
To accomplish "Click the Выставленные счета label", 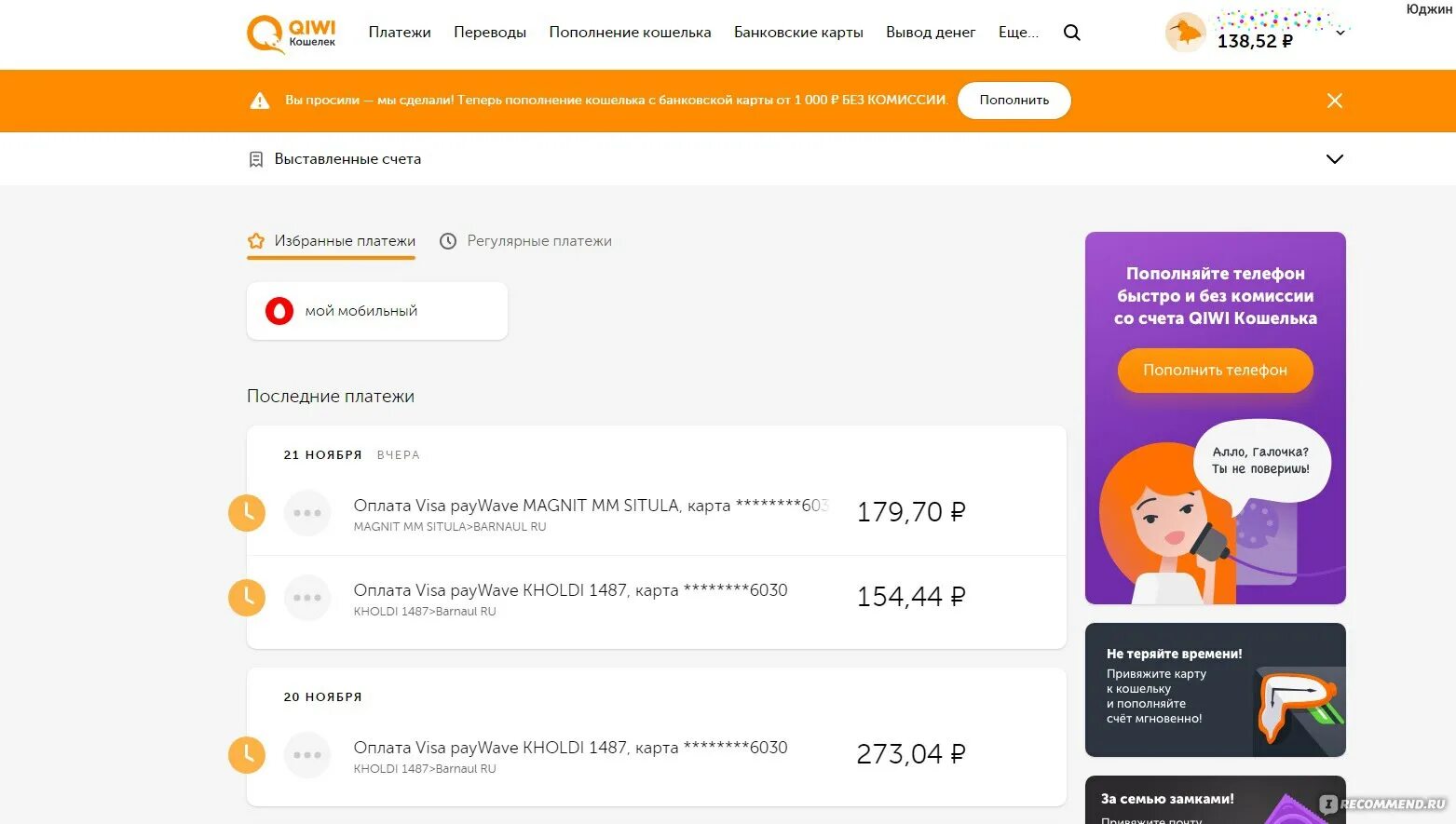I will pyautogui.click(x=347, y=159).
